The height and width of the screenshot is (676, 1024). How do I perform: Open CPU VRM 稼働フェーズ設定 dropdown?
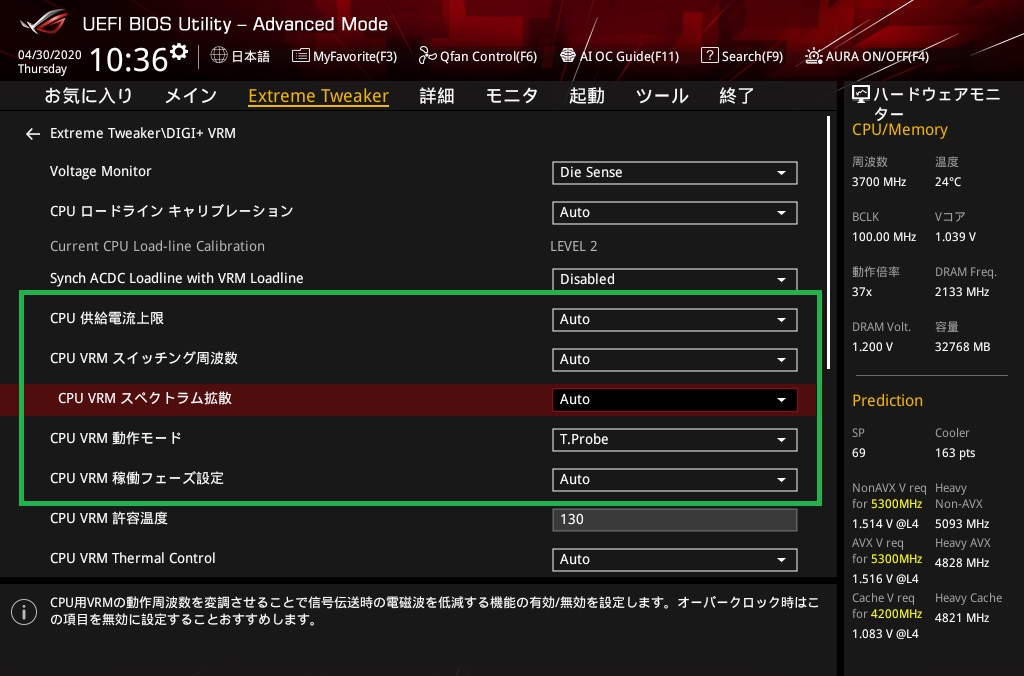tap(675, 479)
